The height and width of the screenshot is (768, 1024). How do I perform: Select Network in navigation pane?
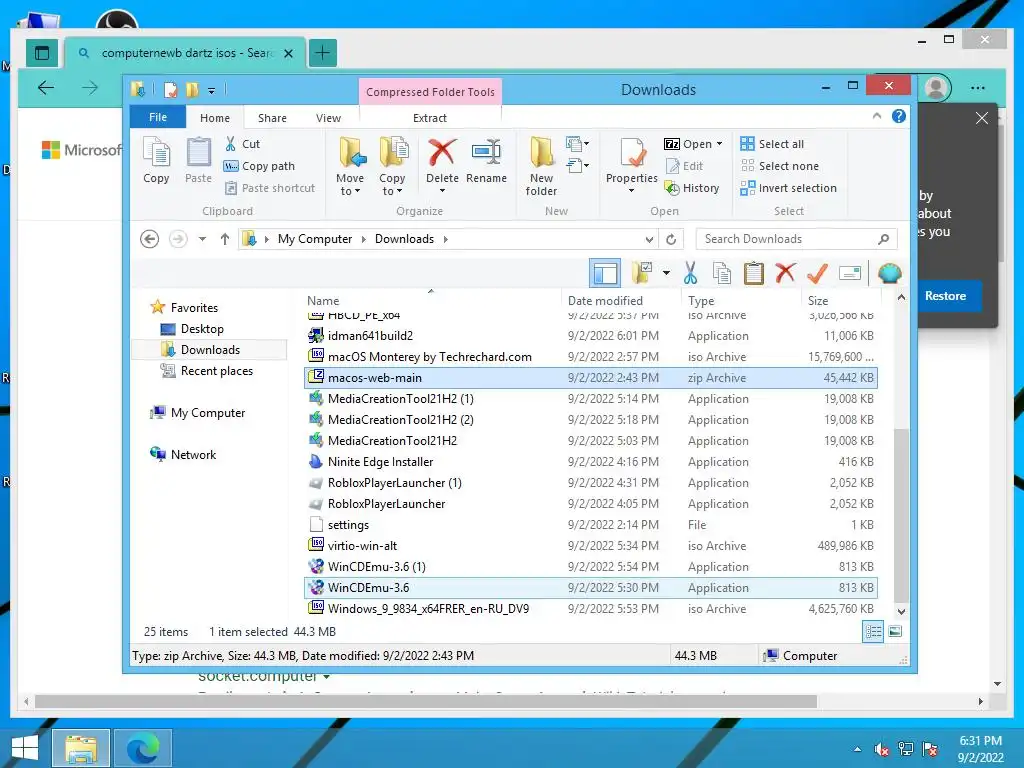pyautogui.click(x=193, y=455)
